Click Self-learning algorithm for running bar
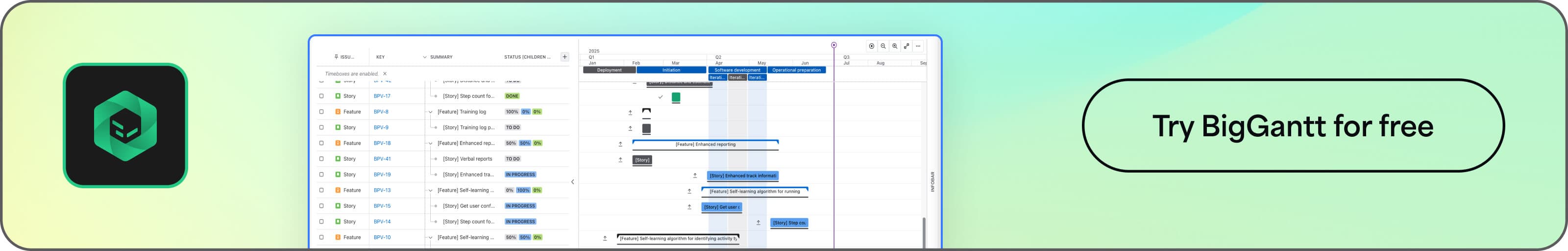The image size is (1568, 251). coord(755,191)
